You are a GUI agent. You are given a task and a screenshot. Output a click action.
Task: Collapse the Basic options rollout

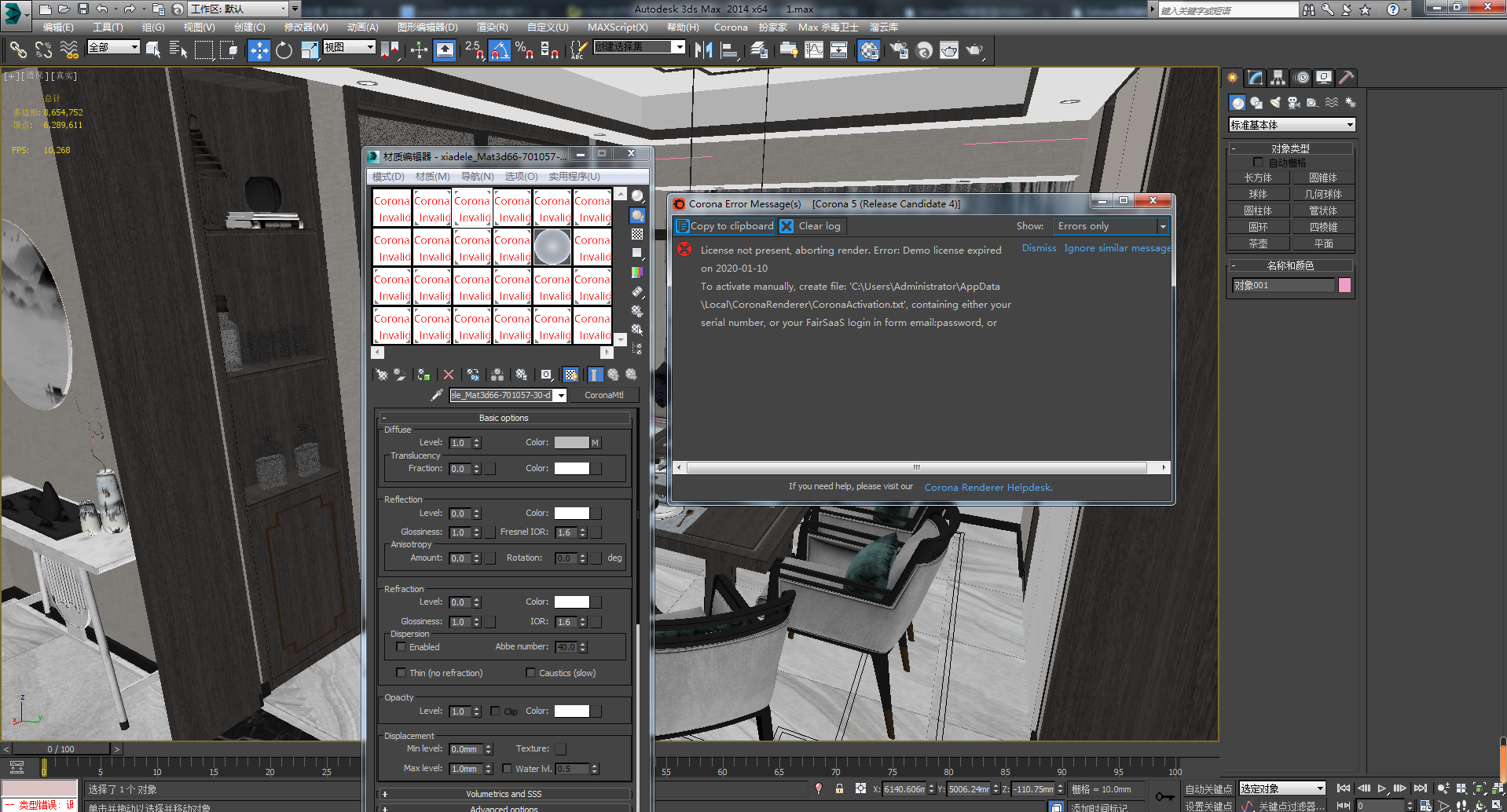[504, 418]
